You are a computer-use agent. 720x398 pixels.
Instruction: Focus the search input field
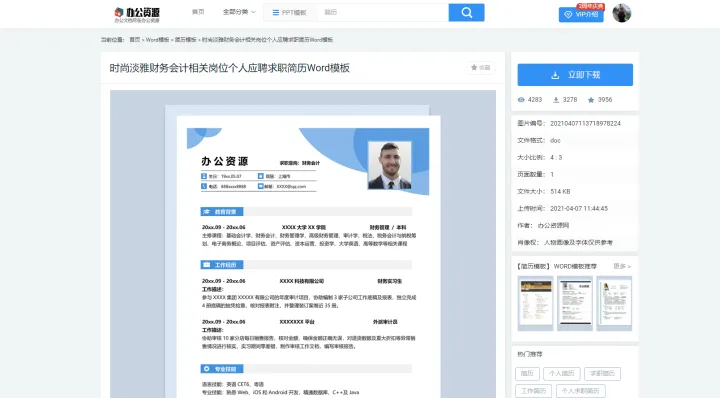(383, 12)
